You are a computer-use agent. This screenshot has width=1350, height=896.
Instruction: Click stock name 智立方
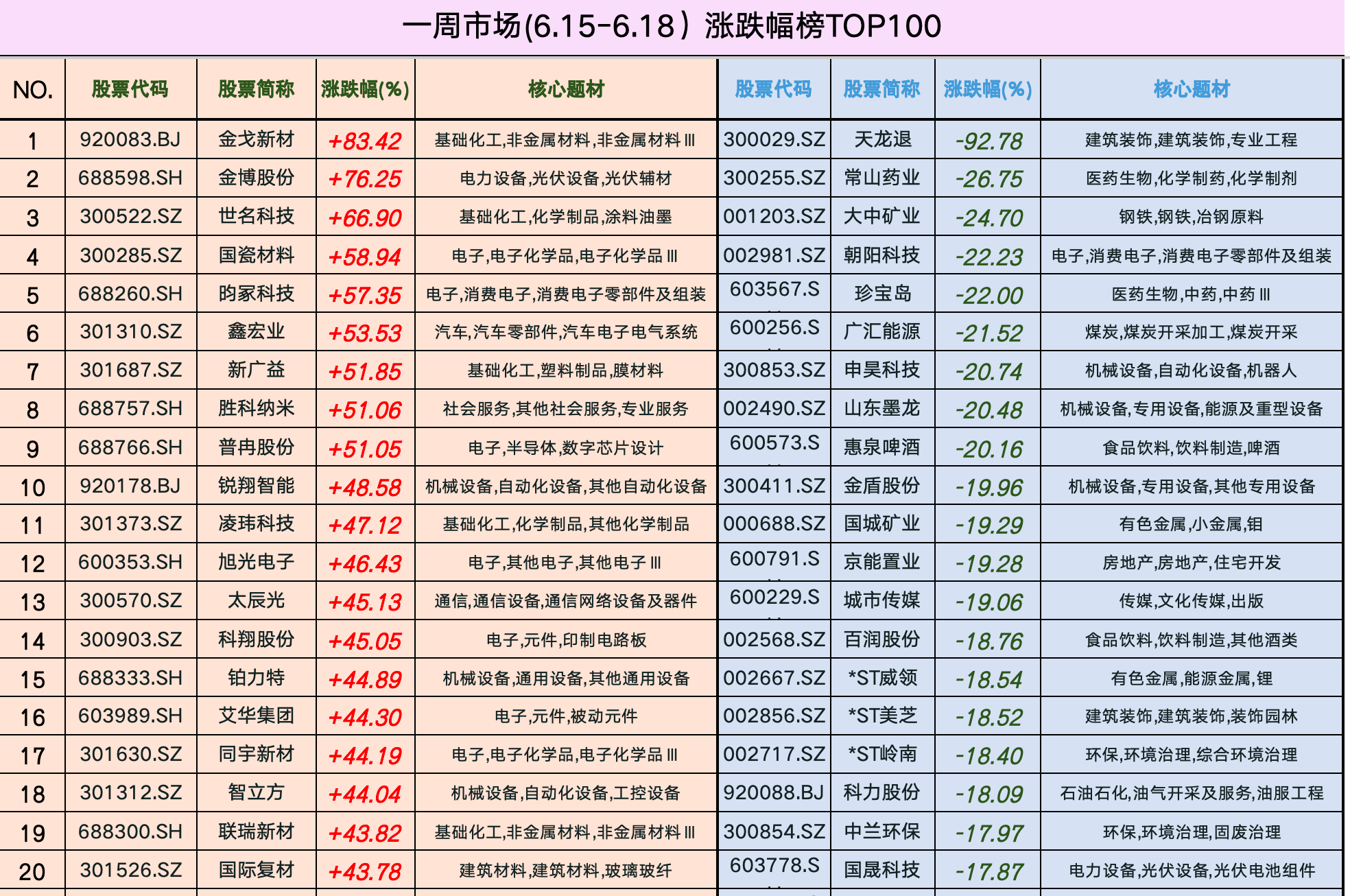[x=256, y=792]
